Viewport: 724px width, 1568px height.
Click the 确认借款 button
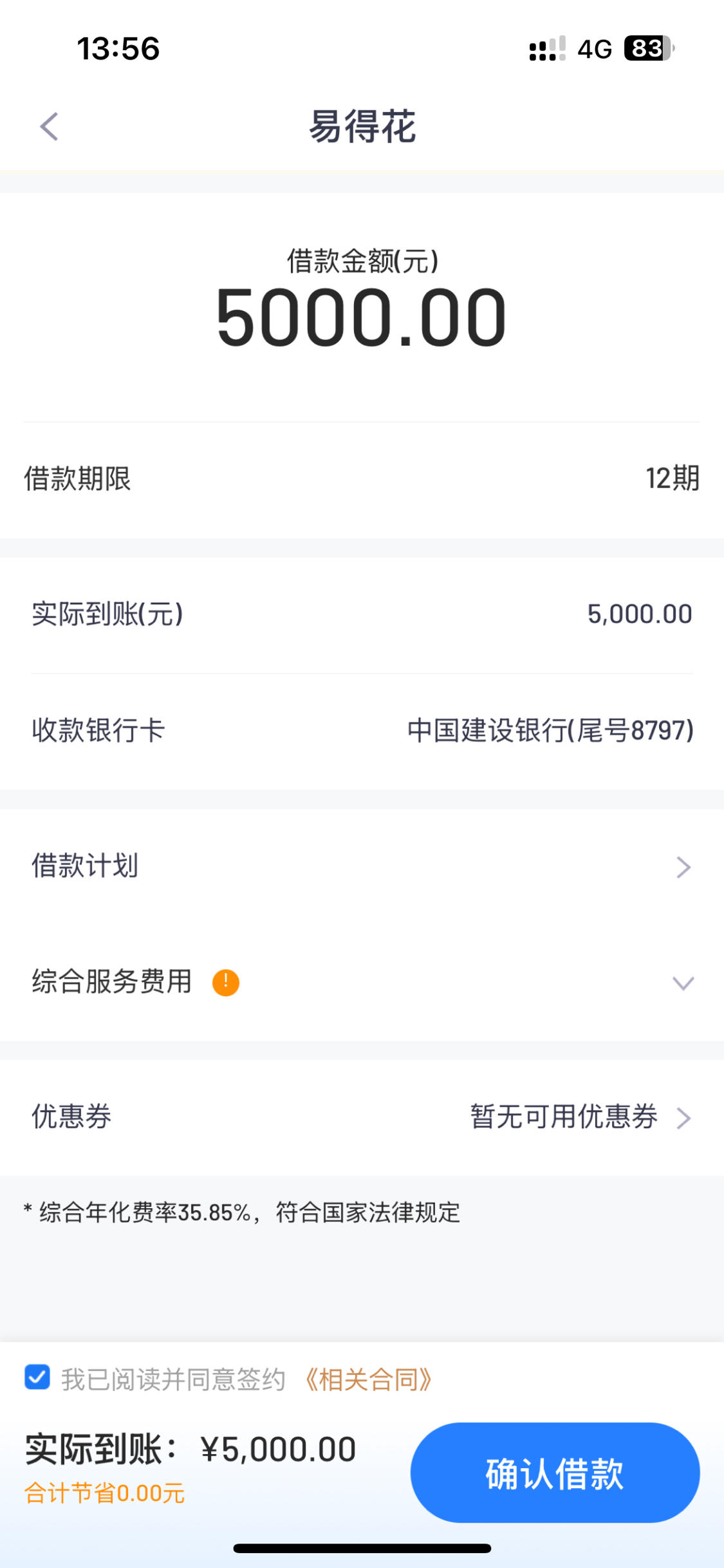[555, 1472]
